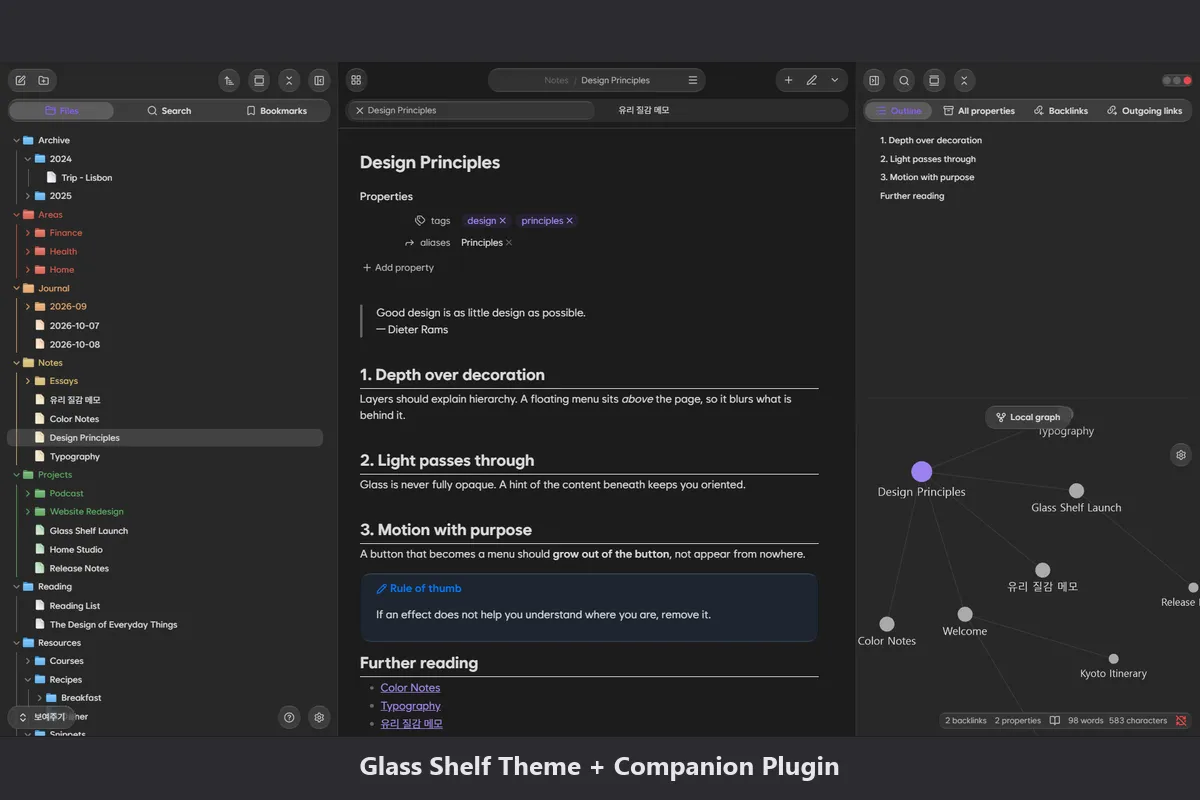Remove the Principles alias
This screenshot has height=800, width=1200.
pos(509,243)
